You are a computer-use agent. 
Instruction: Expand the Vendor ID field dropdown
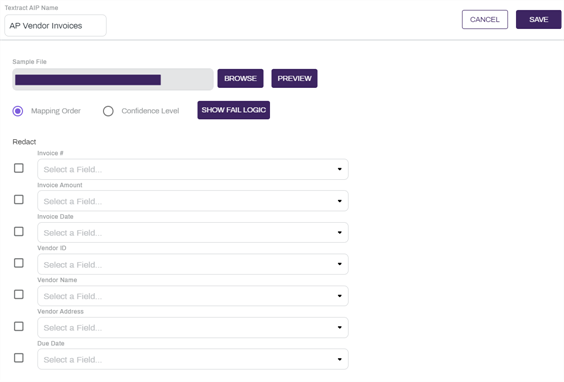(x=193, y=264)
